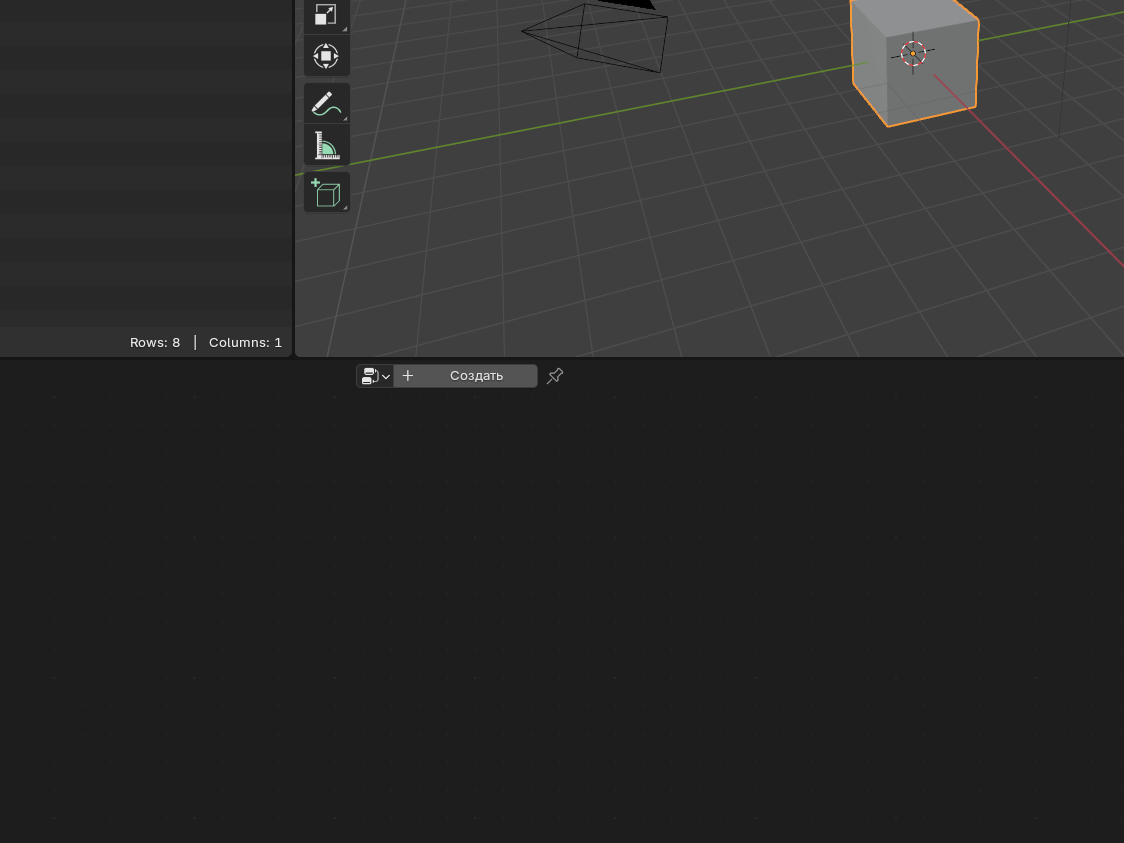Screen dimensions: 1124x843
Task: Select the Transform tool in the toolbar
Action: 326,56
